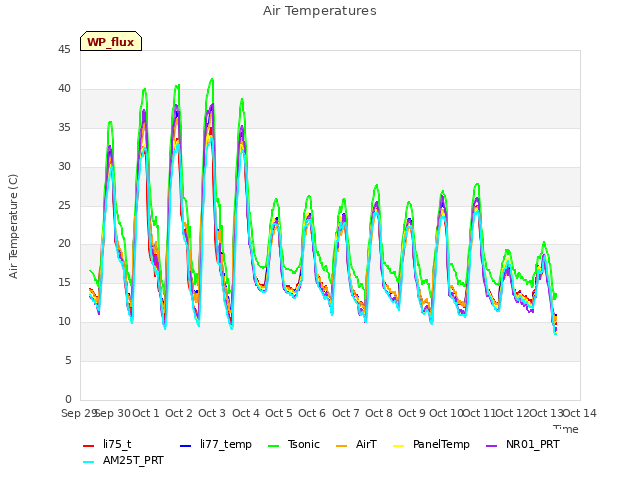This screenshot has height=480, width=640.
Task: Click the green Tsonic legend color marker
Action: pyautogui.click(x=274, y=446)
